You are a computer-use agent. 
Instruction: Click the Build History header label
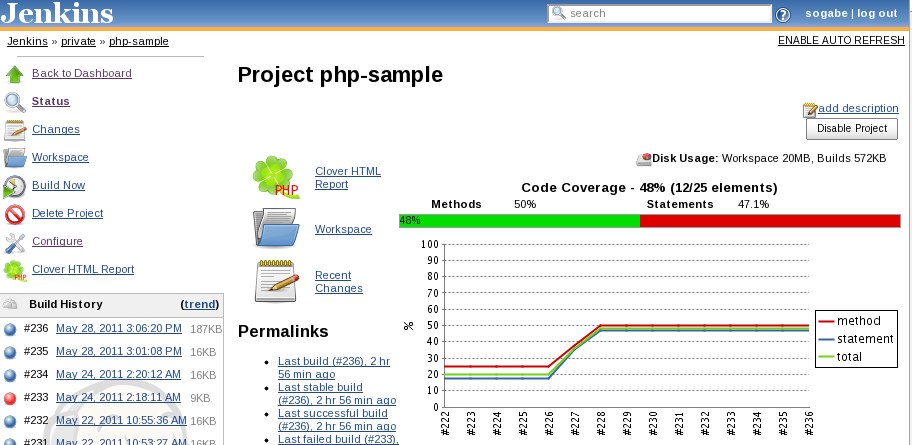tap(66, 304)
